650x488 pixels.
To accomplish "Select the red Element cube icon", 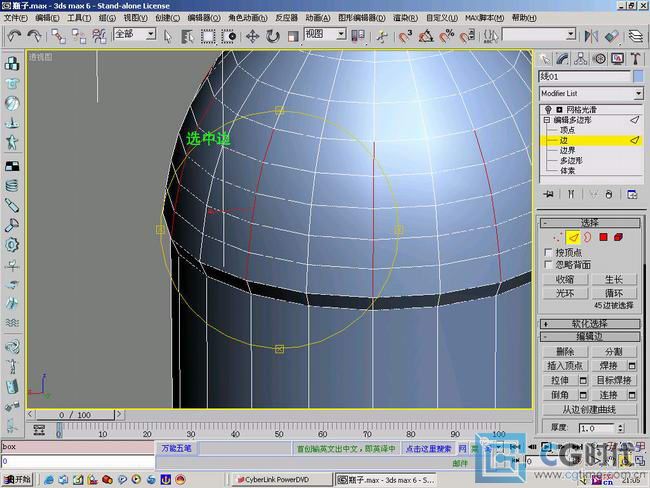I will click(x=618, y=237).
